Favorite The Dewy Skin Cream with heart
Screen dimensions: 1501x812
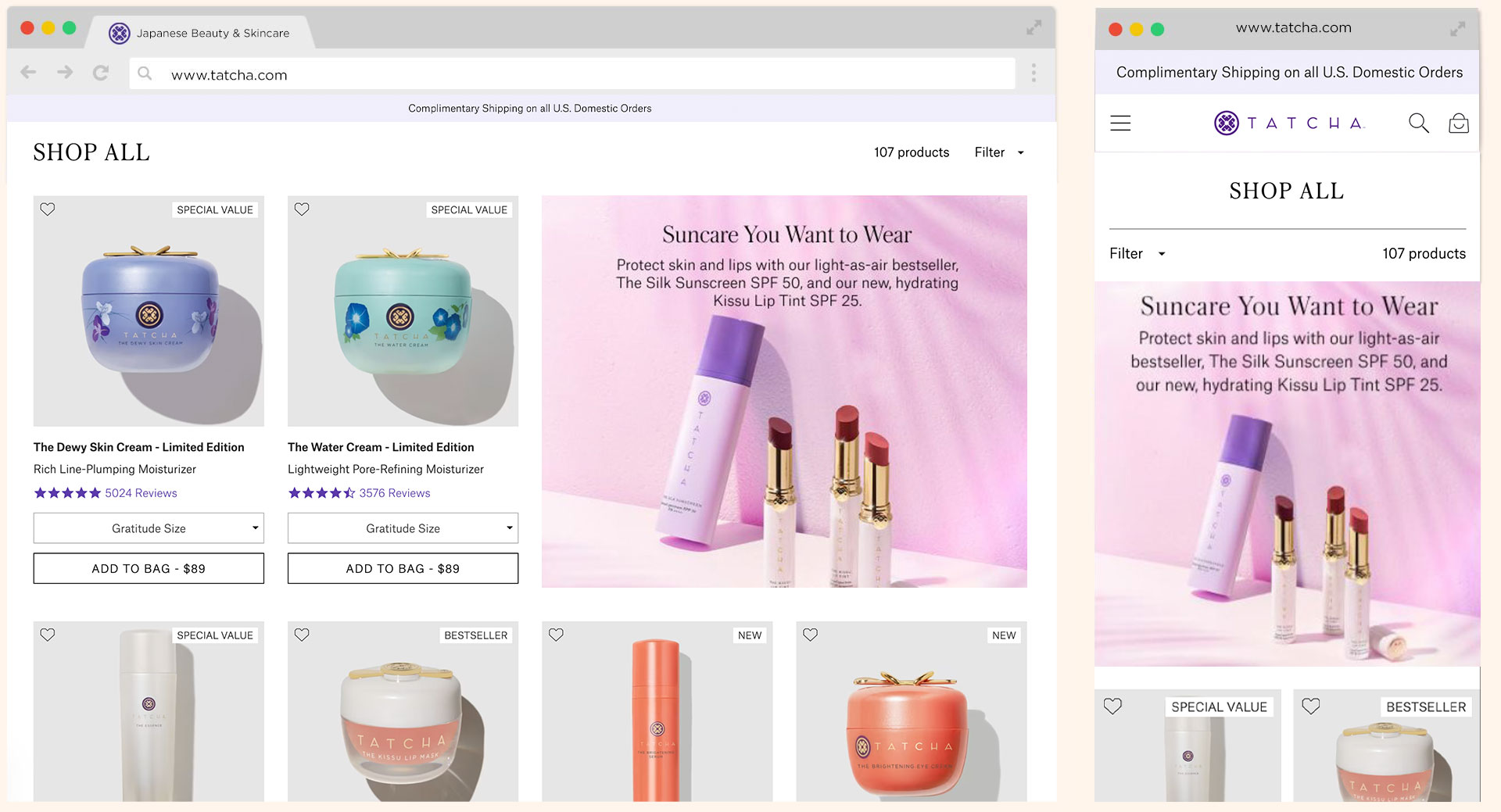pos(48,209)
